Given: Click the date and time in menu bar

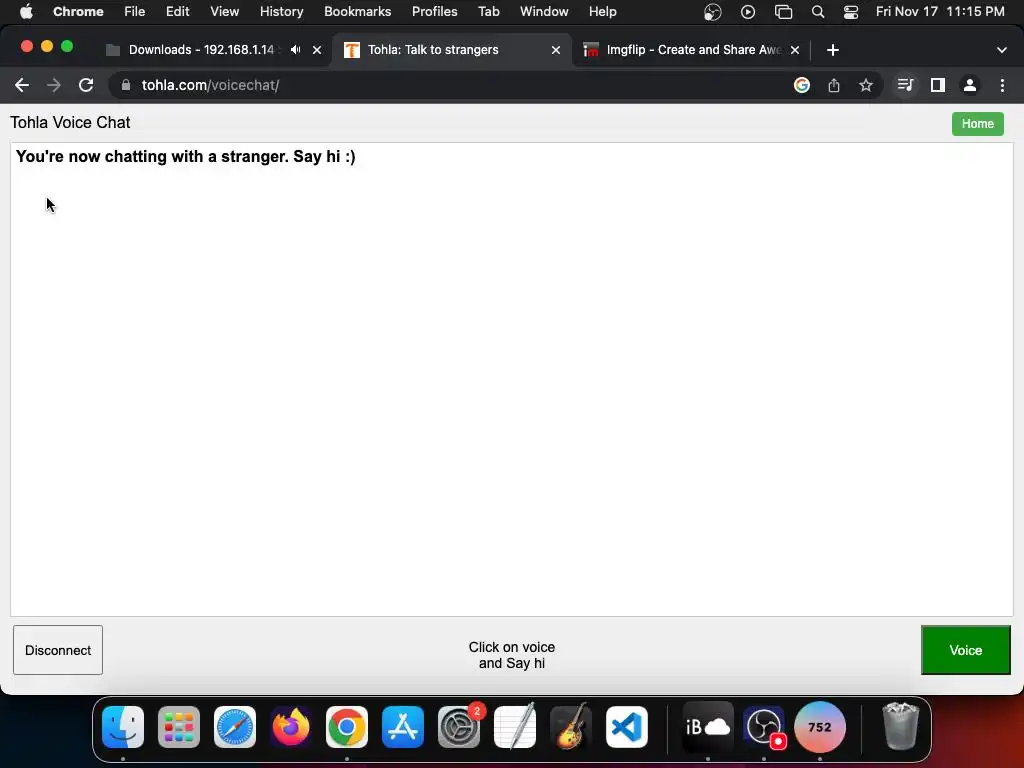Looking at the screenshot, I should [940, 12].
